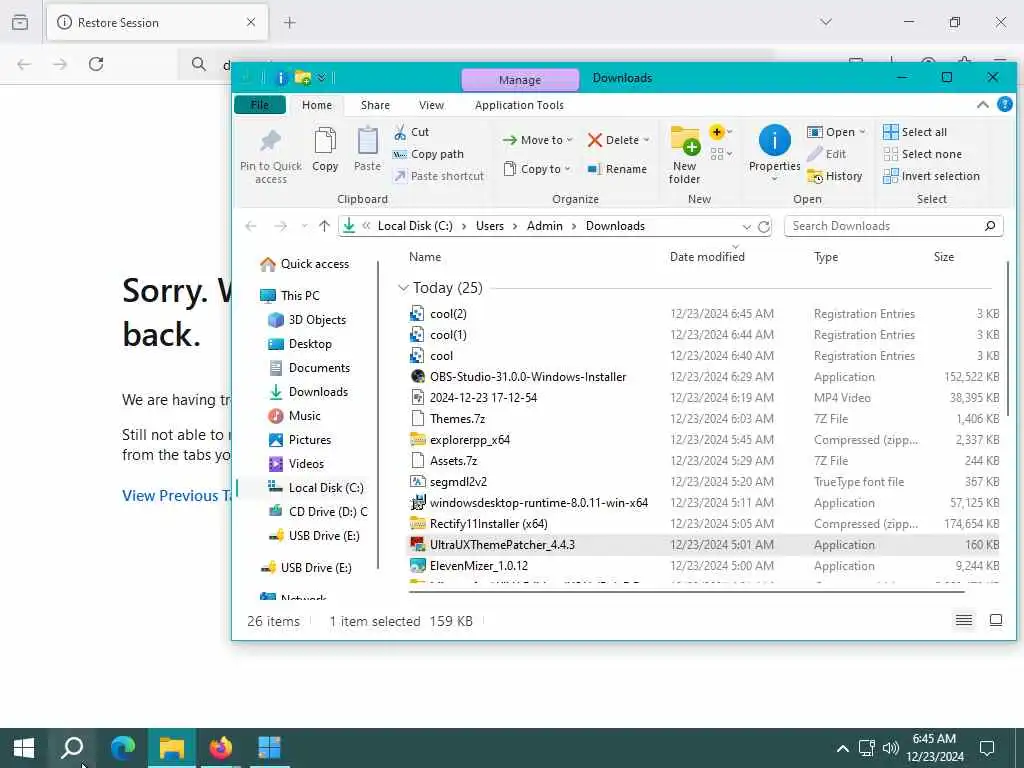
Task: Collapse the ribbon with chevron
Action: (982, 104)
